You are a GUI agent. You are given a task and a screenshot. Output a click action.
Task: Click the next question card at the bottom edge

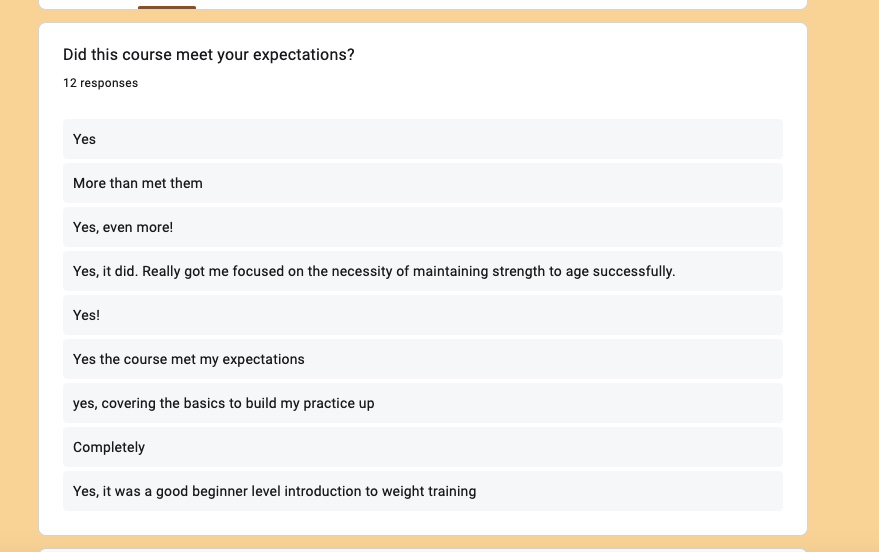423,550
